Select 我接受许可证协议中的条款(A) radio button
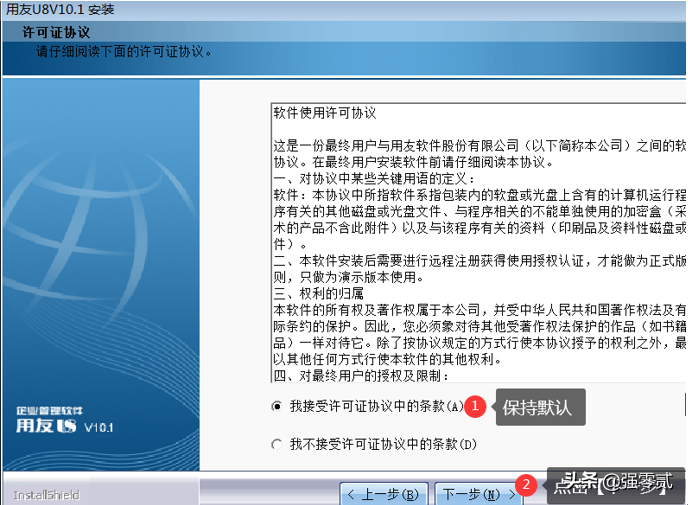The height and width of the screenshot is (505, 688). click(276, 407)
